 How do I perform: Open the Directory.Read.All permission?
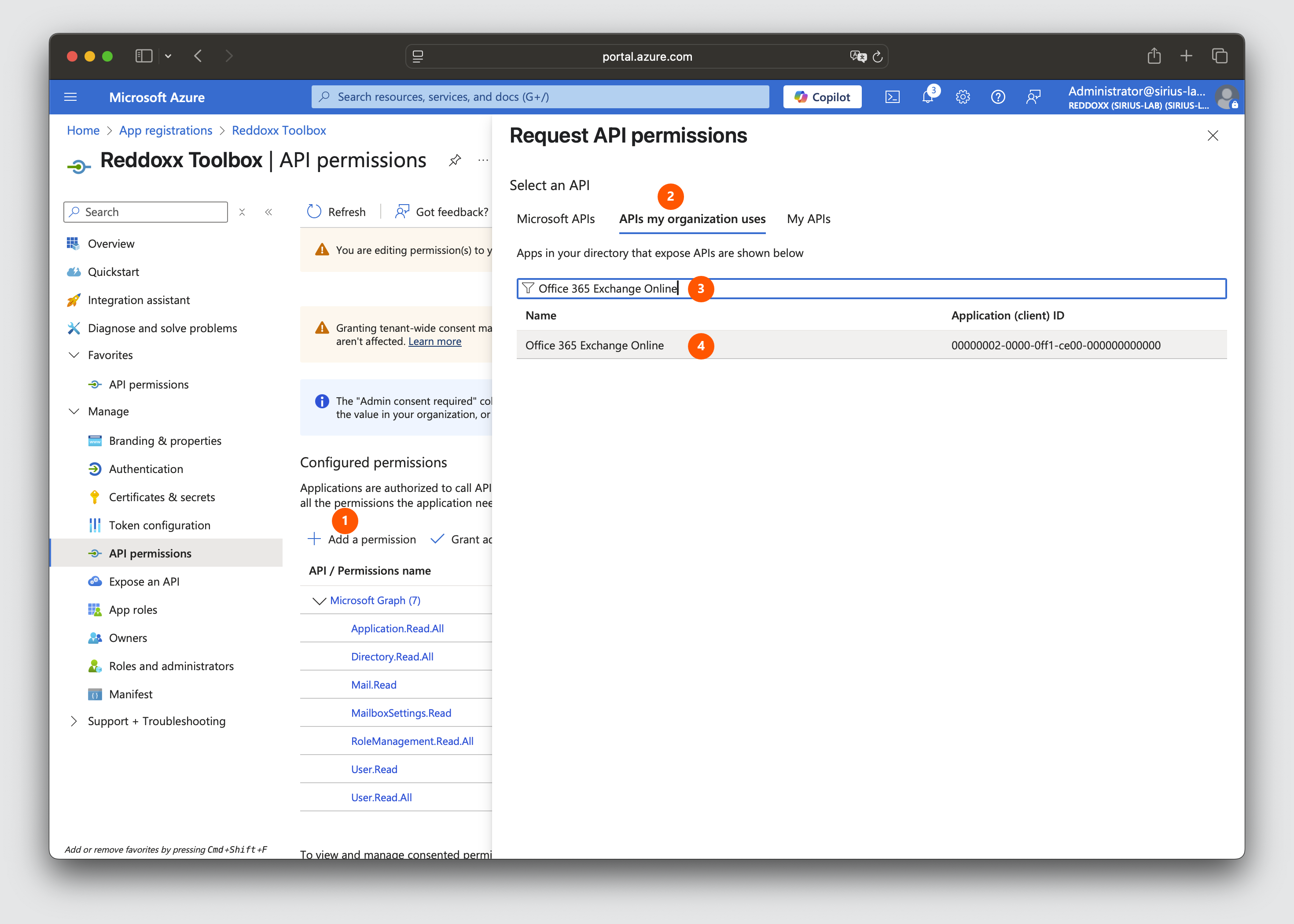tap(392, 656)
